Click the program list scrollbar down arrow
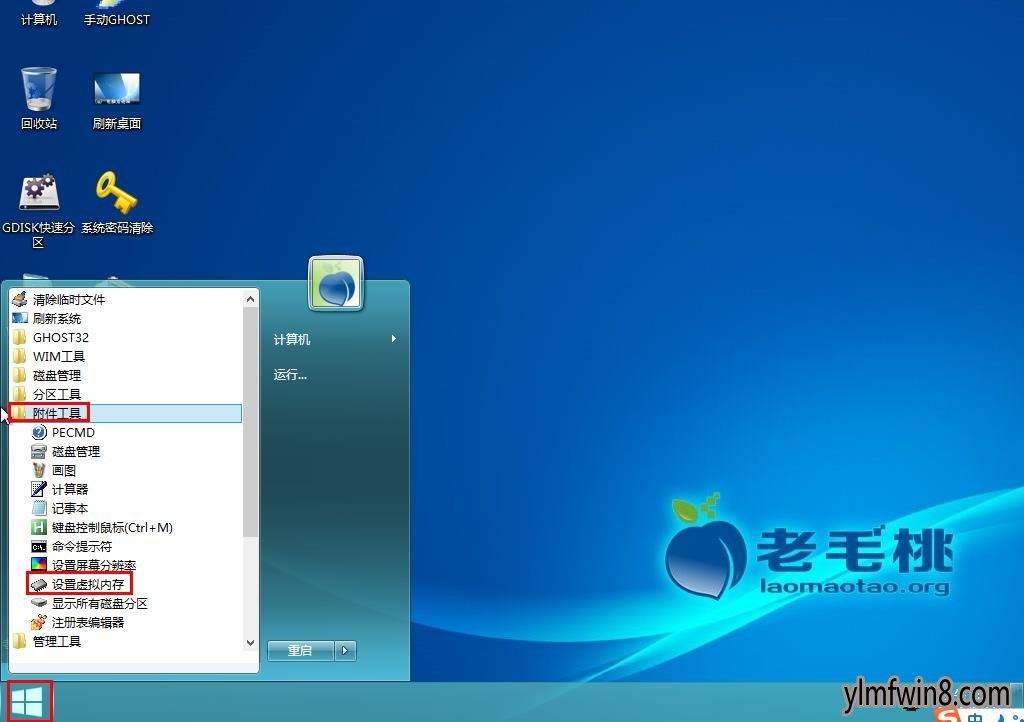This screenshot has height=722, width=1024. coord(251,644)
